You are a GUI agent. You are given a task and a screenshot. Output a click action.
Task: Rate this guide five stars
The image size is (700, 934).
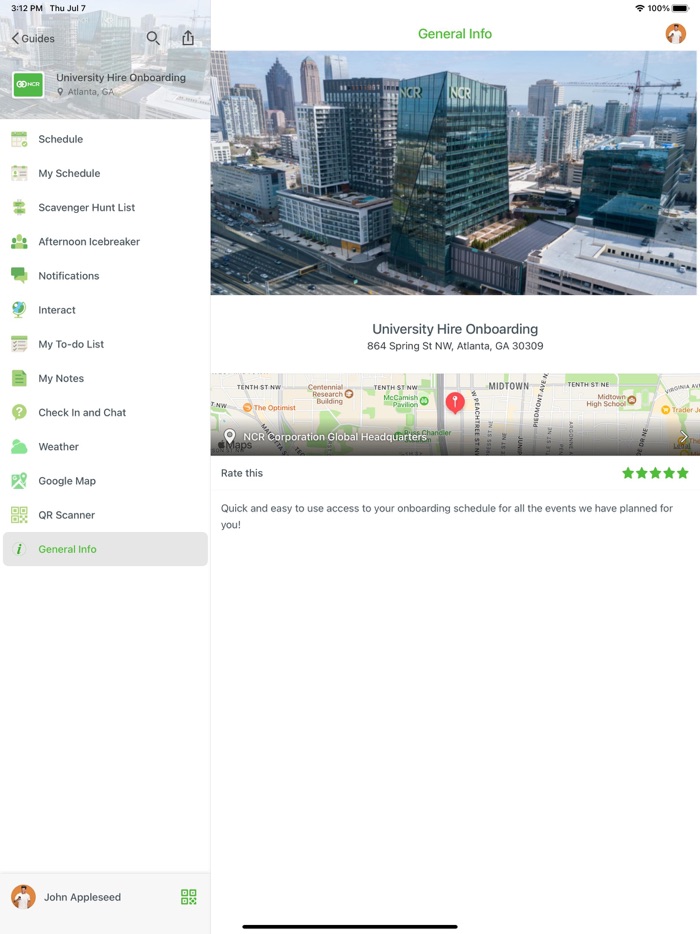click(x=683, y=473)
